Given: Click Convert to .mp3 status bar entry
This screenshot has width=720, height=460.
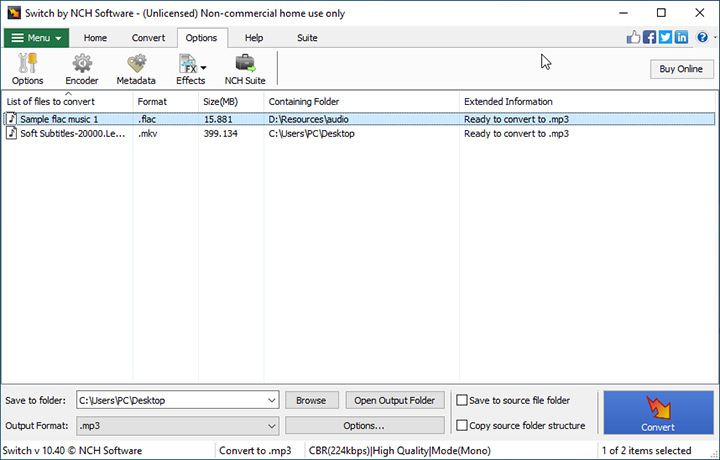Looking at the screenshot, I should click(x=255, y=451).
